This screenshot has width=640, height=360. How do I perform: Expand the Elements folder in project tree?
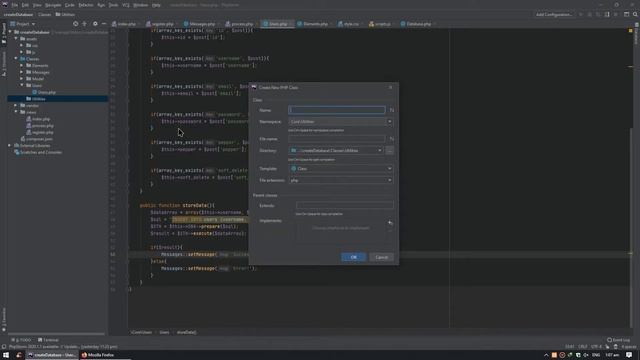pyautogui.click(x=22, y=65)
